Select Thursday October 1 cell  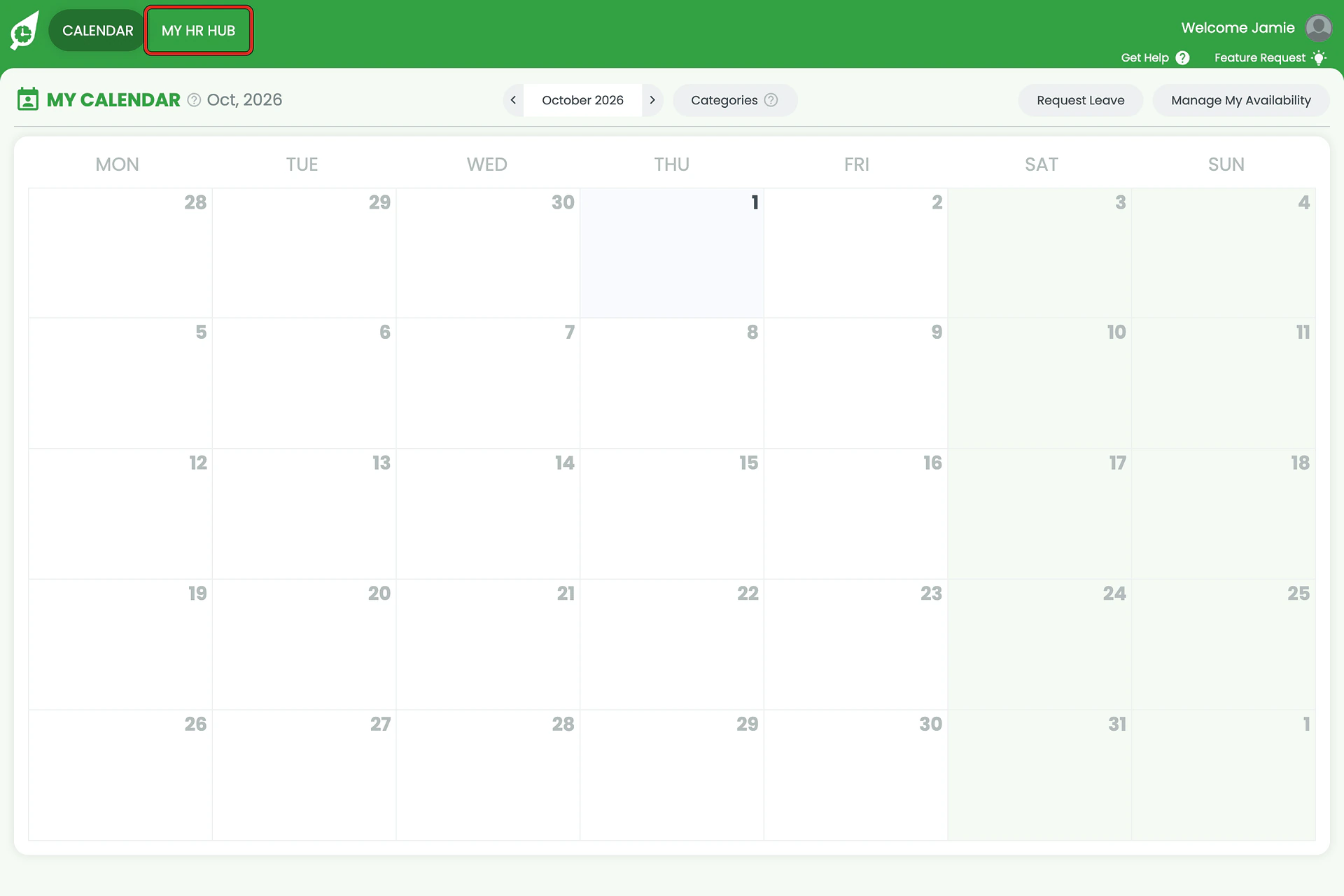pos(672,253)
